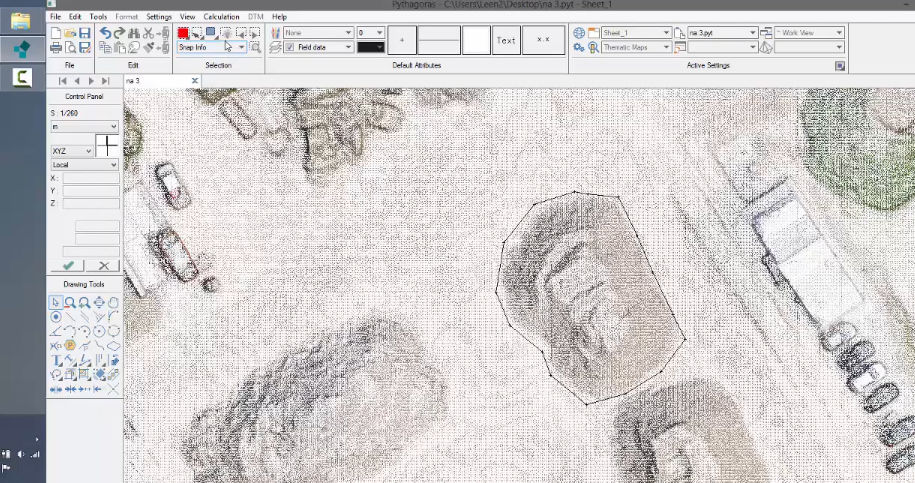Open the File menu
Screen dimensions: 915x483
point(55,17)
